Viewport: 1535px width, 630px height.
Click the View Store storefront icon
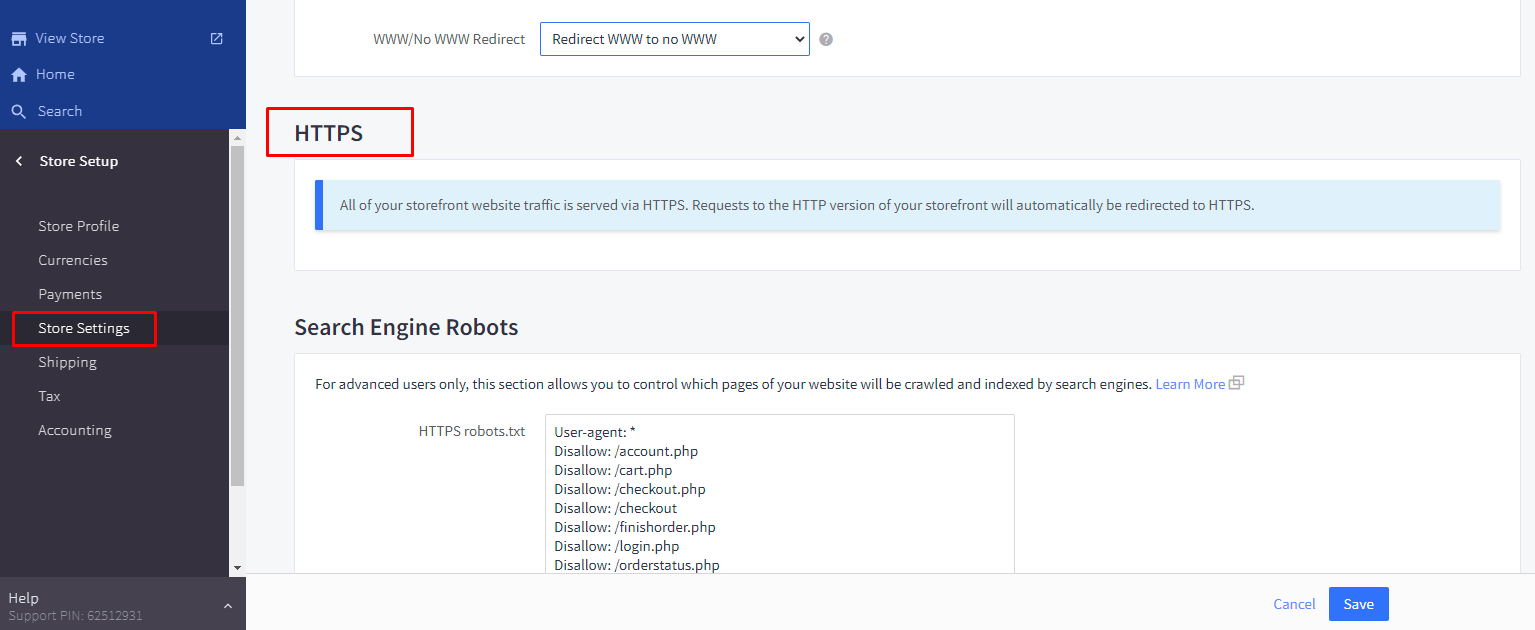pyautogui.click(x=18, y=39)
